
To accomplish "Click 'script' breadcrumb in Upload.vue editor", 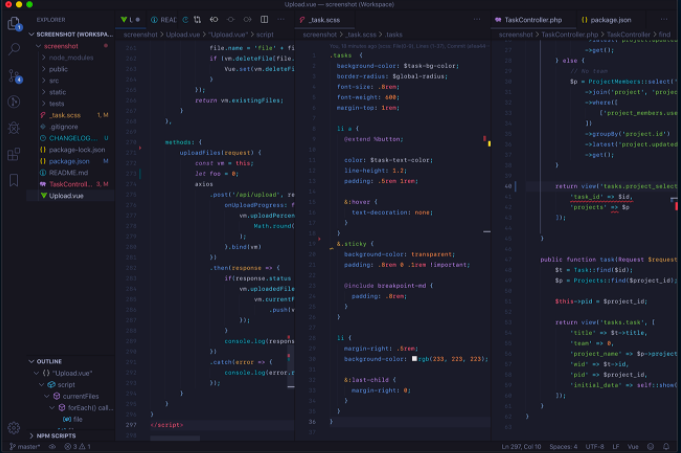I will click(x=264, y=34).
